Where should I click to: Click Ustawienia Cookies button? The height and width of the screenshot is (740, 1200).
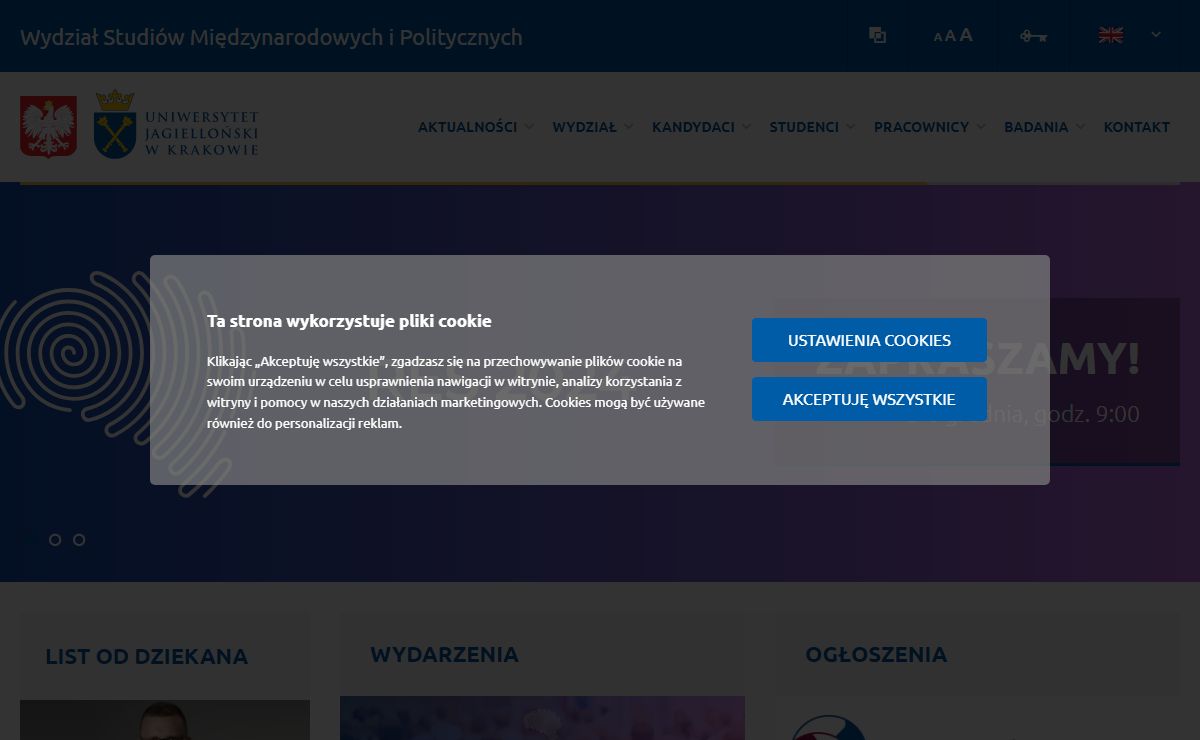[x=869, y=340]
